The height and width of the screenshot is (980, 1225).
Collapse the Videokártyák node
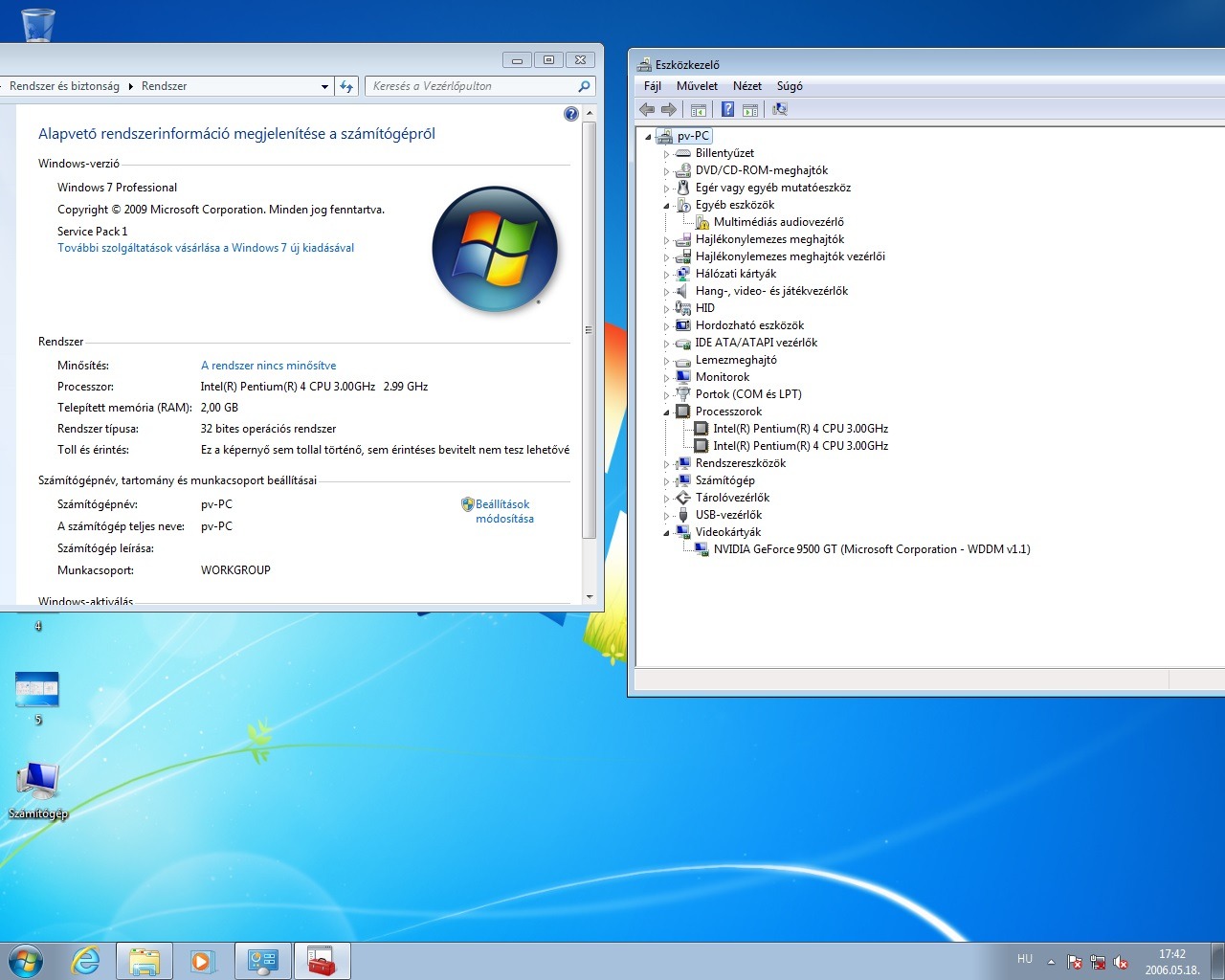pyautogui.click(x=667, y=533)
